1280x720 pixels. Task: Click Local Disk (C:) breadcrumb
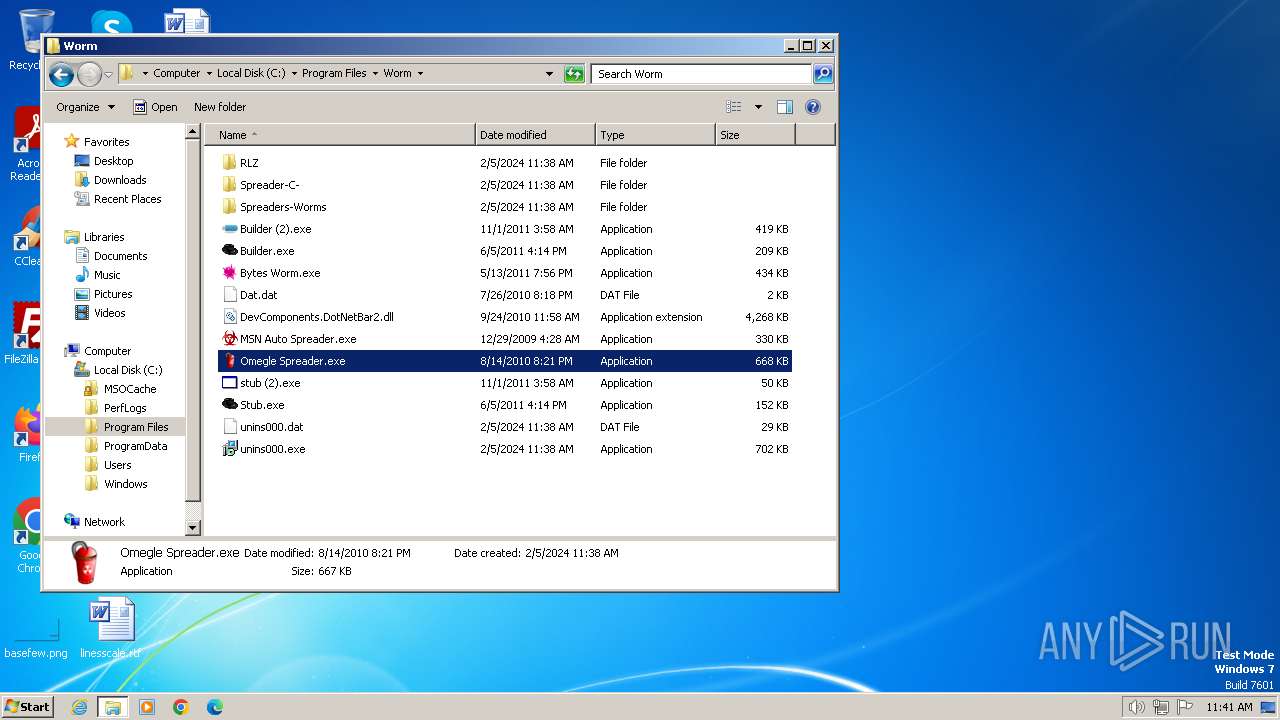(251, 73)
